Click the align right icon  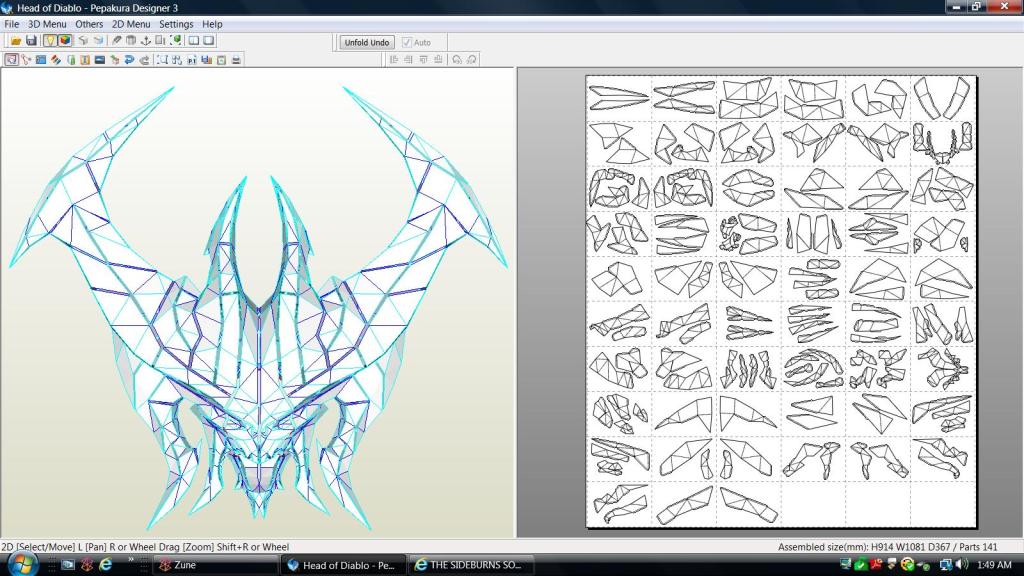408,59
